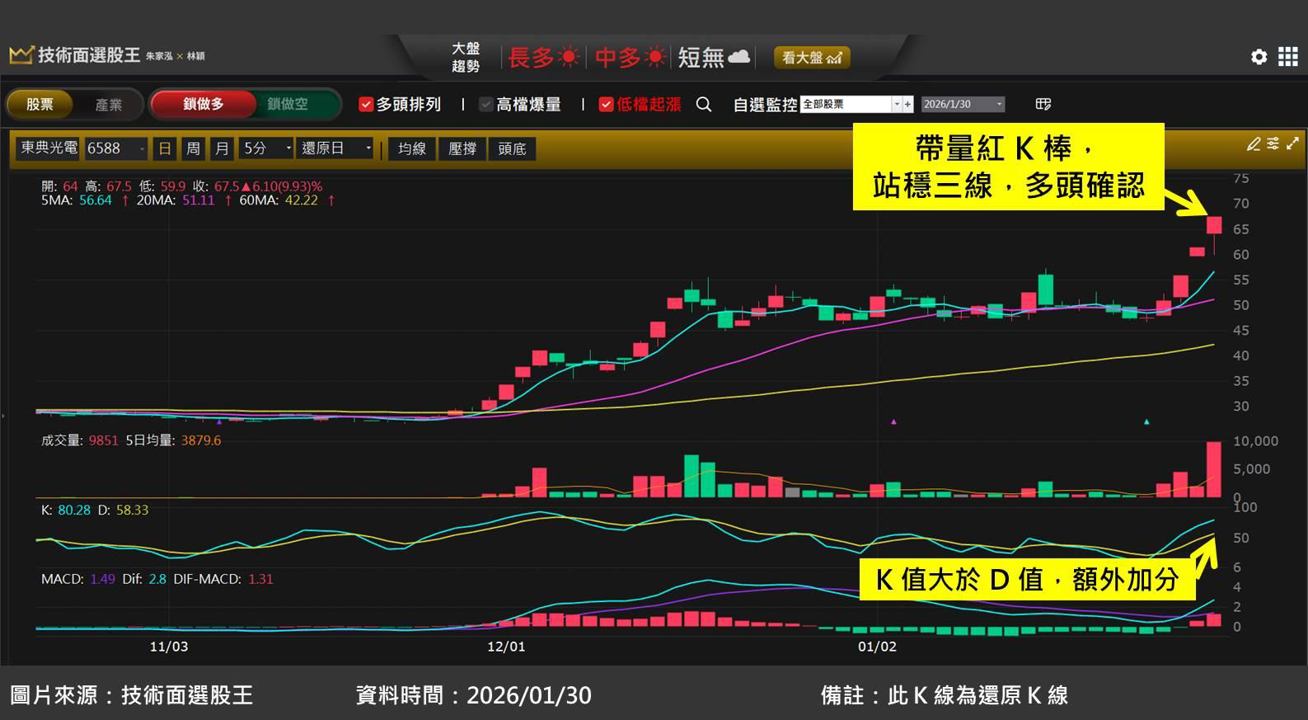This screenshot has width=1308, height=720.
Task: Open the stock code 6588 dropdown
Action: (115, 148)
